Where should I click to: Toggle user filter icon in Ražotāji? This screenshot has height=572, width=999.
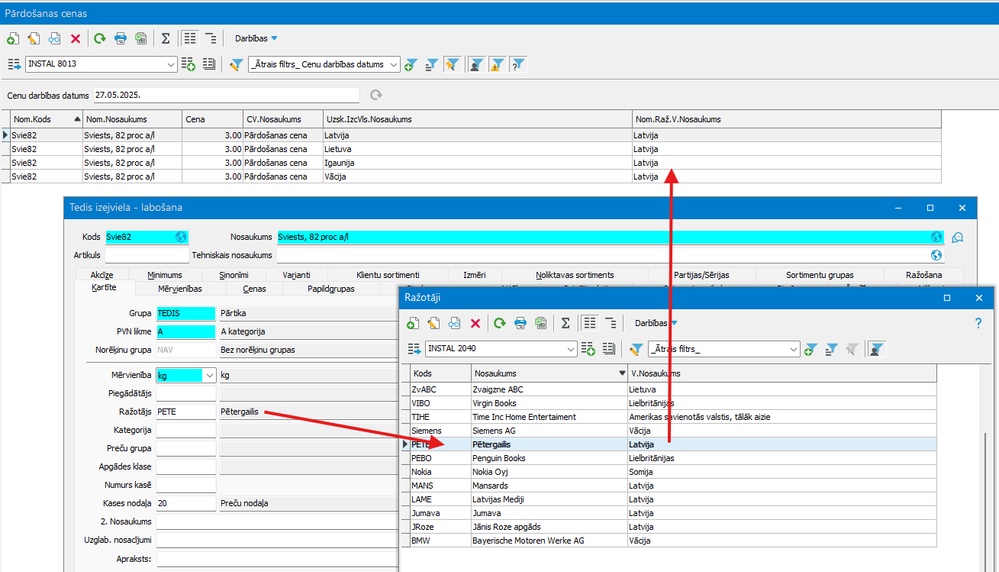876,349
